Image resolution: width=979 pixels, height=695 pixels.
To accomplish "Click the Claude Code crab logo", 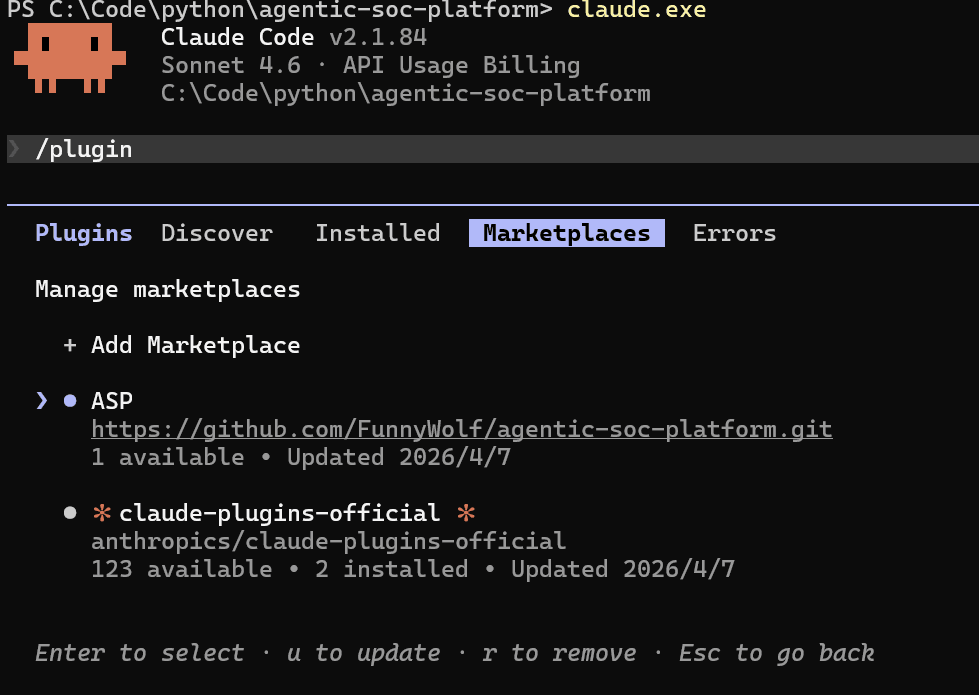I will coord(68,60).
